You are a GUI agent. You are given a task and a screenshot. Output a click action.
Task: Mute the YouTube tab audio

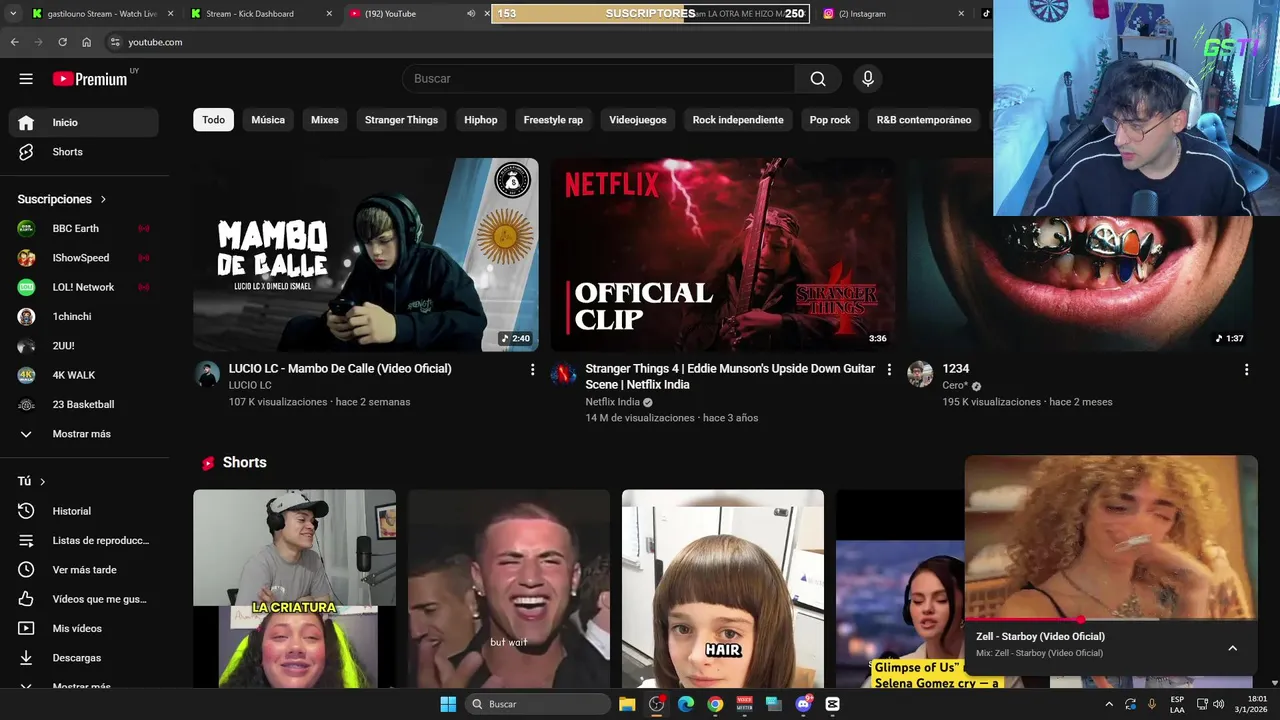[x=471, y=14]
